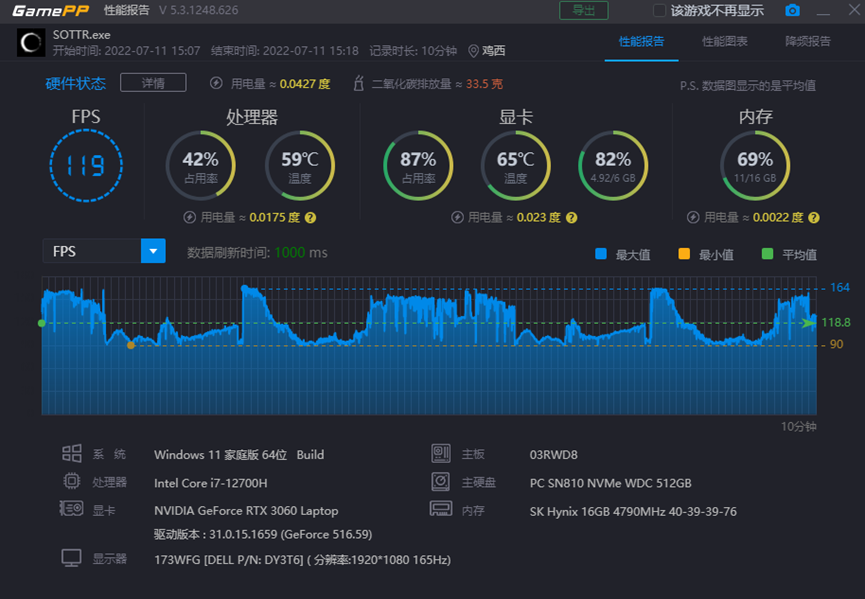Toggle the 最小值 legend series

tap(684, 254)
